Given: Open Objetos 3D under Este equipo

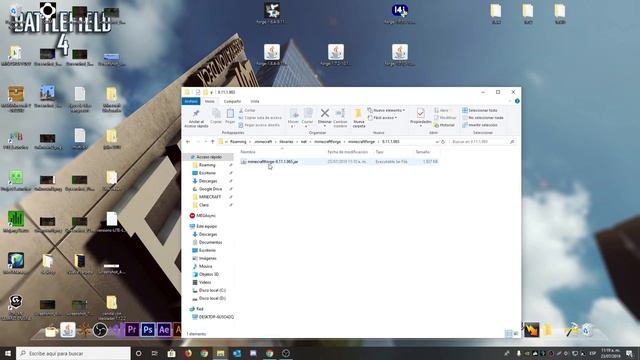Looking at the screenshot, I should coord(209,274).
